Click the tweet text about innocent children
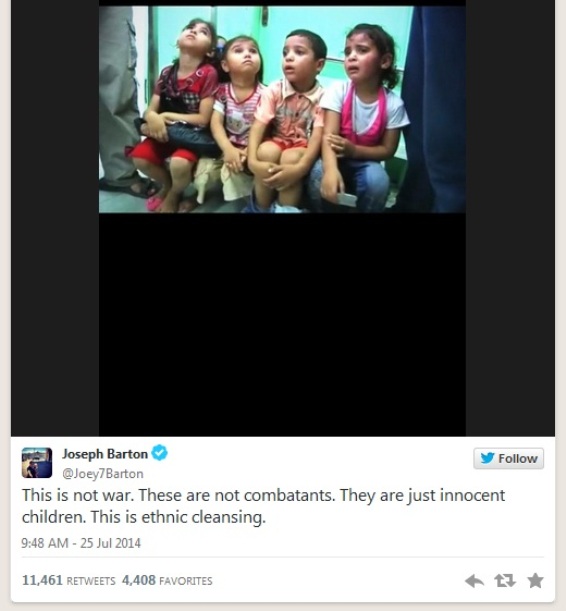 (263, 506)
